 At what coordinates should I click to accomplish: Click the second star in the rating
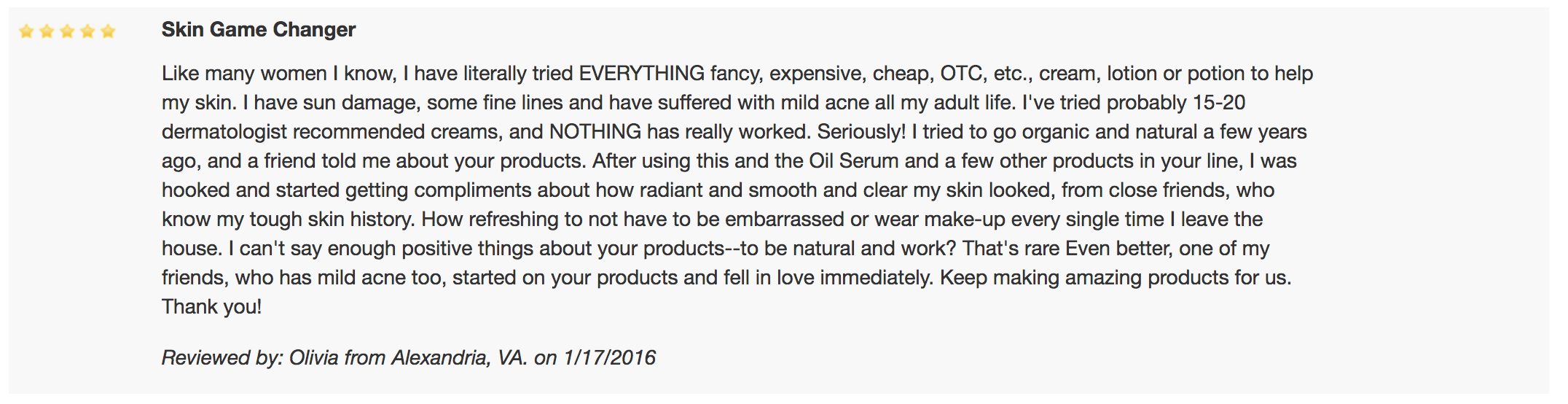pos(47,31)
